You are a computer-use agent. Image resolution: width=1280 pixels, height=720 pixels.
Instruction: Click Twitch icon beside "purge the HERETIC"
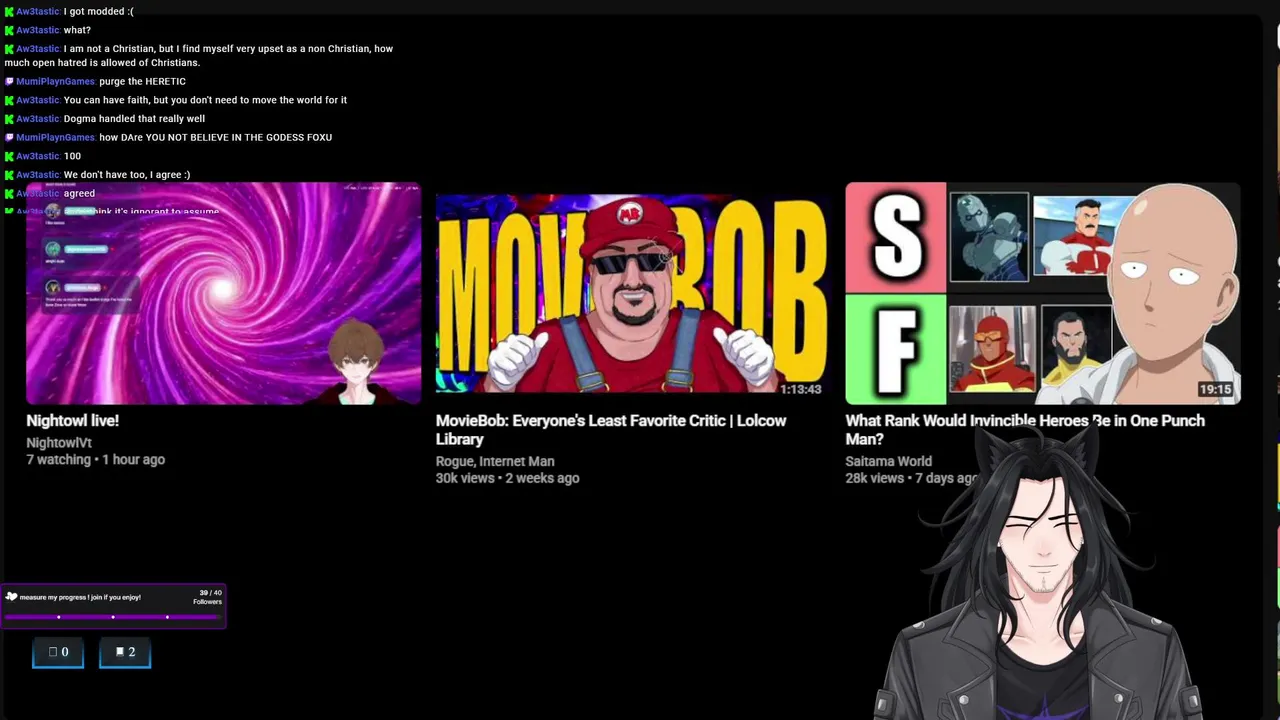tap(9, 81)
